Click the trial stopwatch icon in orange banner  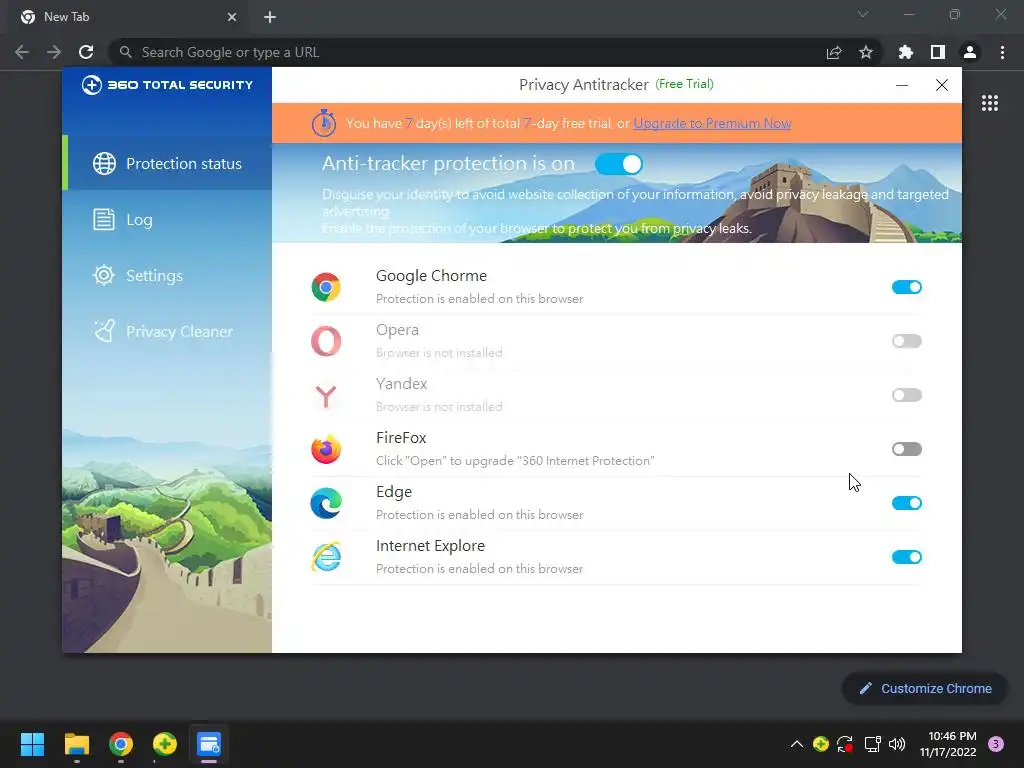pos(323,123)
